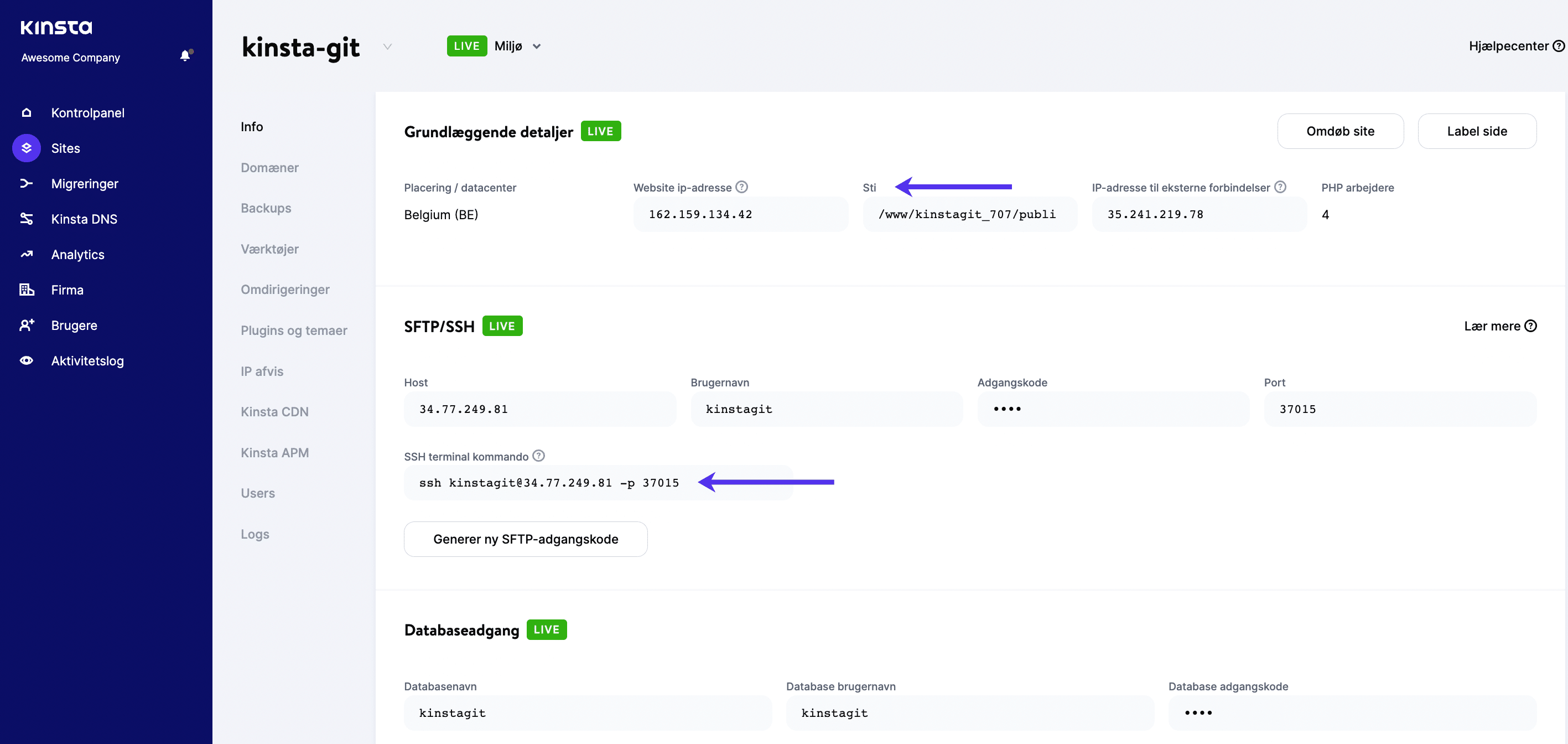Switch to the Users tab
This screenshot has width=1568, height=744.
coord(257,493)
